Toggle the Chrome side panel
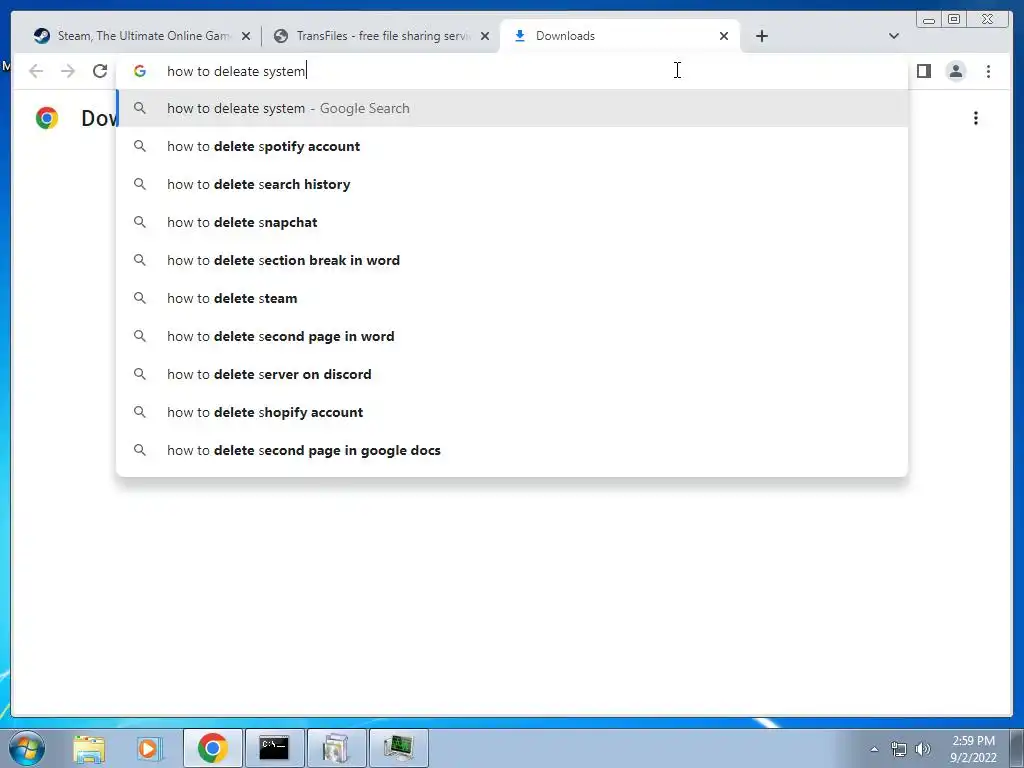 coord(923,71)
